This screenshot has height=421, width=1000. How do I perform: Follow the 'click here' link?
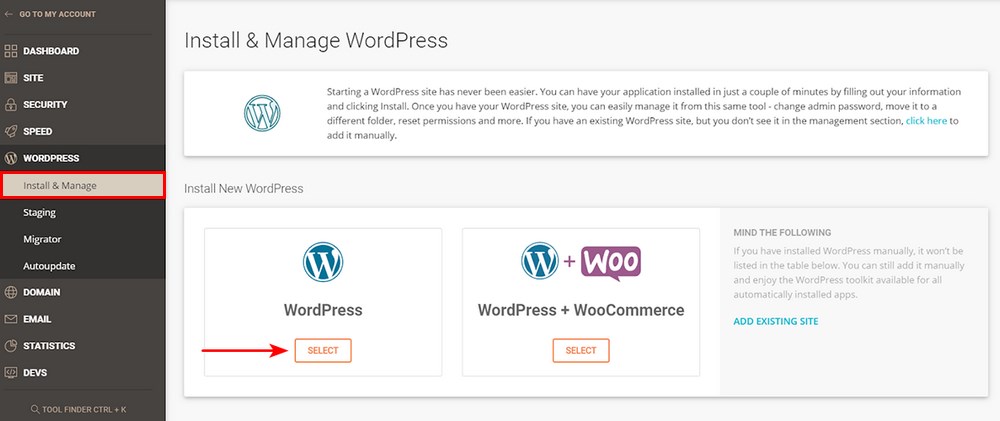coord(926,121)
